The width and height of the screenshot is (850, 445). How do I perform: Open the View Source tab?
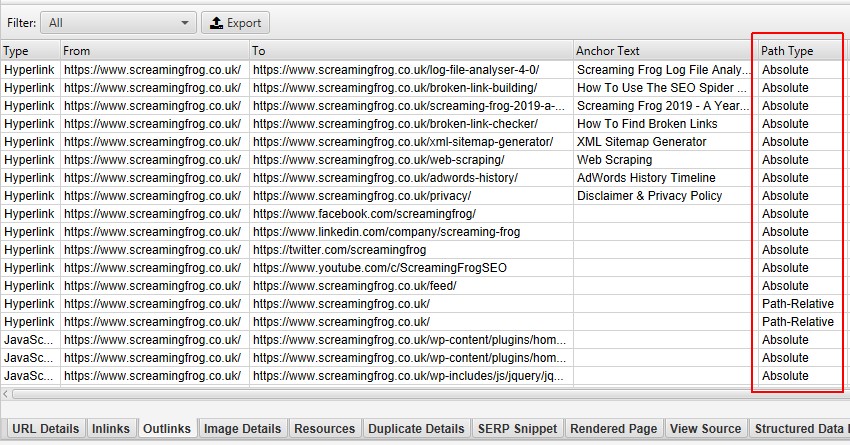click(706, 429)
